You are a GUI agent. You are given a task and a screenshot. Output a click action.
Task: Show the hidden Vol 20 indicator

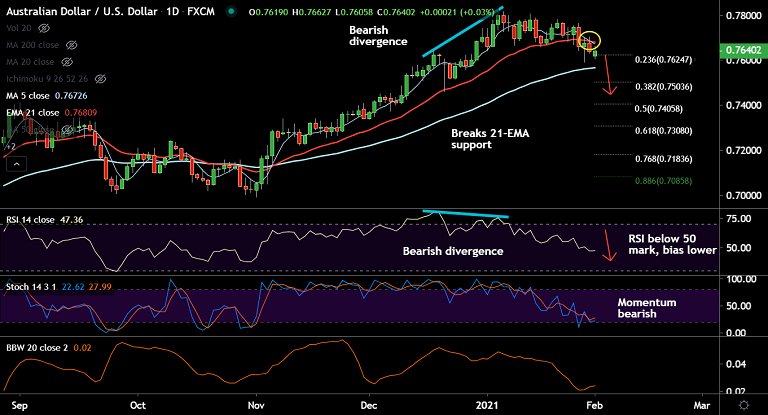click(44, 28)
